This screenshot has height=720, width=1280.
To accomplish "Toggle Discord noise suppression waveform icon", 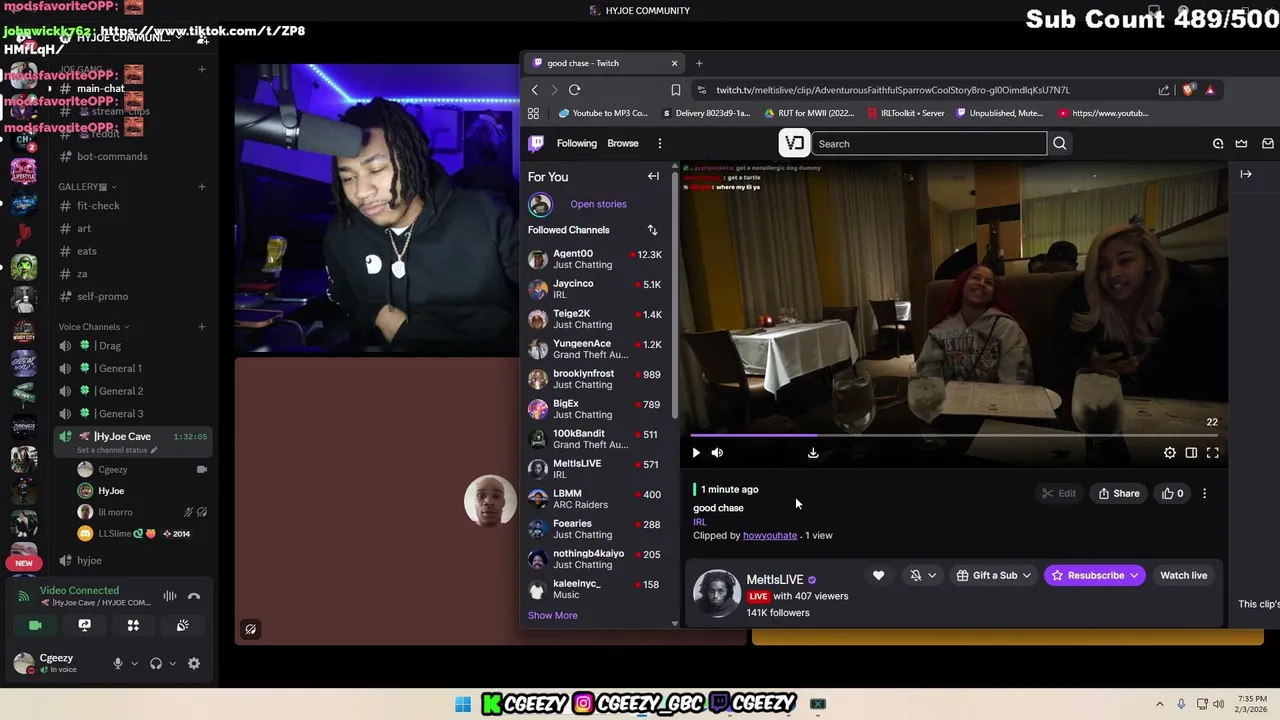I will point(170,596).
